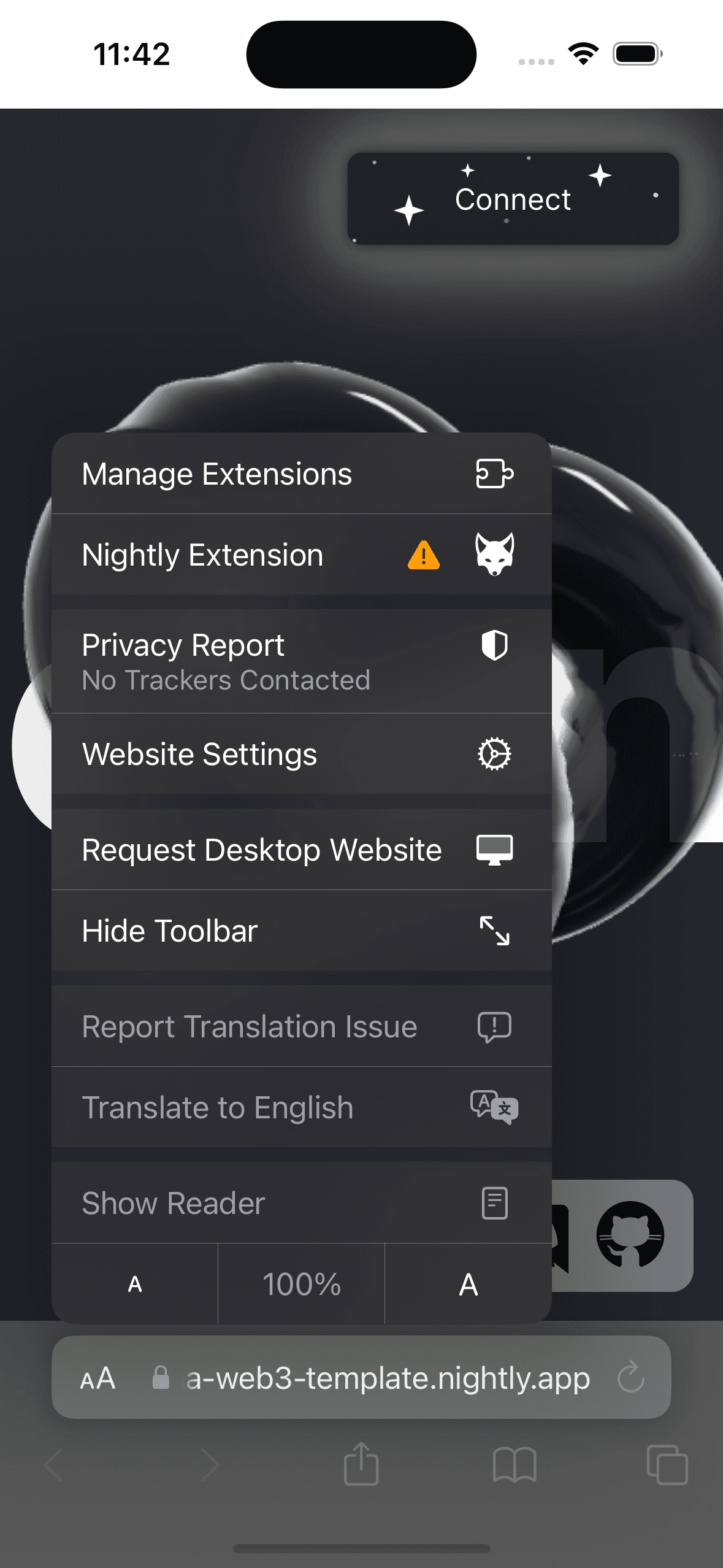Viewport: 723px width, 1568px height.
Task: Reset zoom via 100% label
Action: pos(302,1284)
